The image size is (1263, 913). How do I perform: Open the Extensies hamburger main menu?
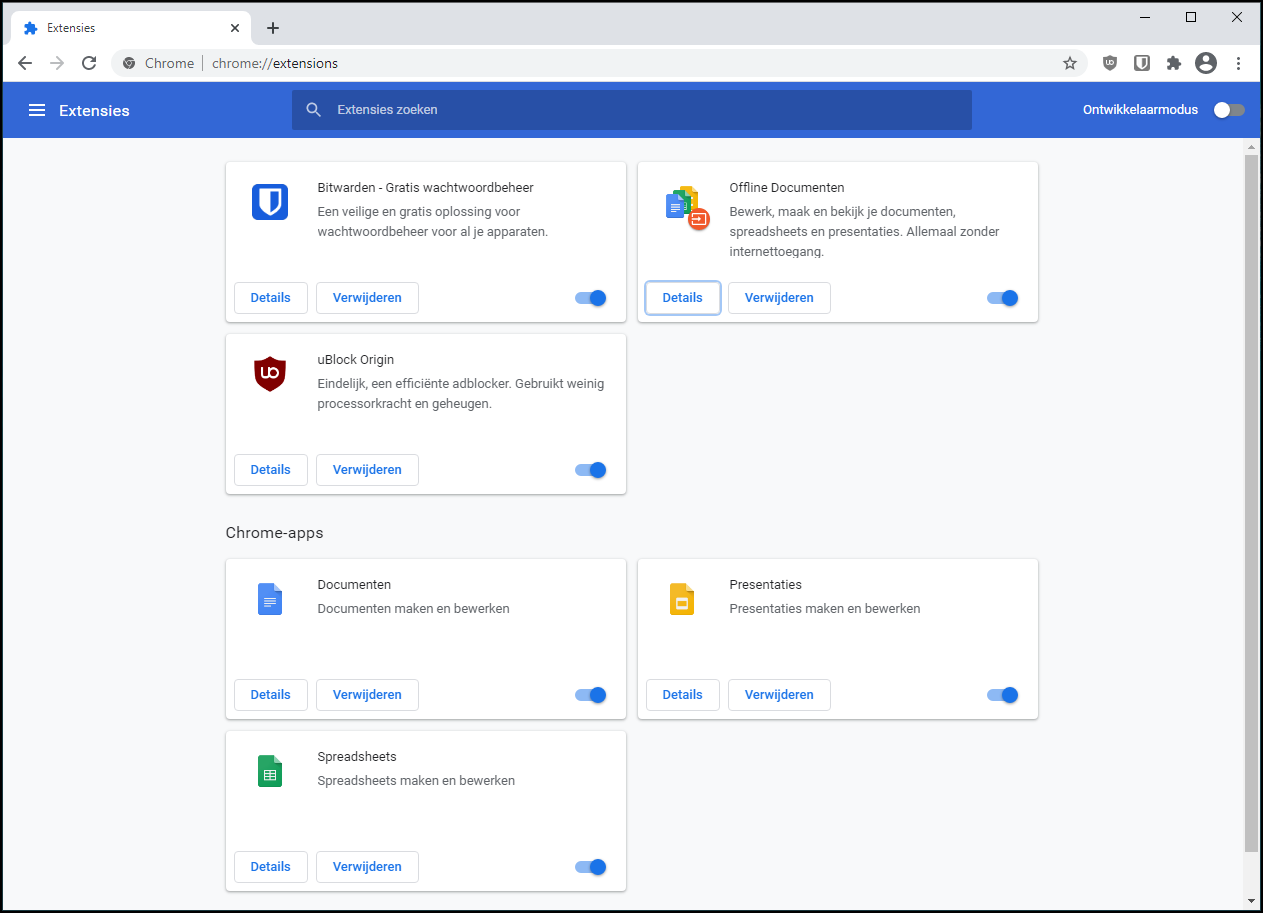(37, 110)
